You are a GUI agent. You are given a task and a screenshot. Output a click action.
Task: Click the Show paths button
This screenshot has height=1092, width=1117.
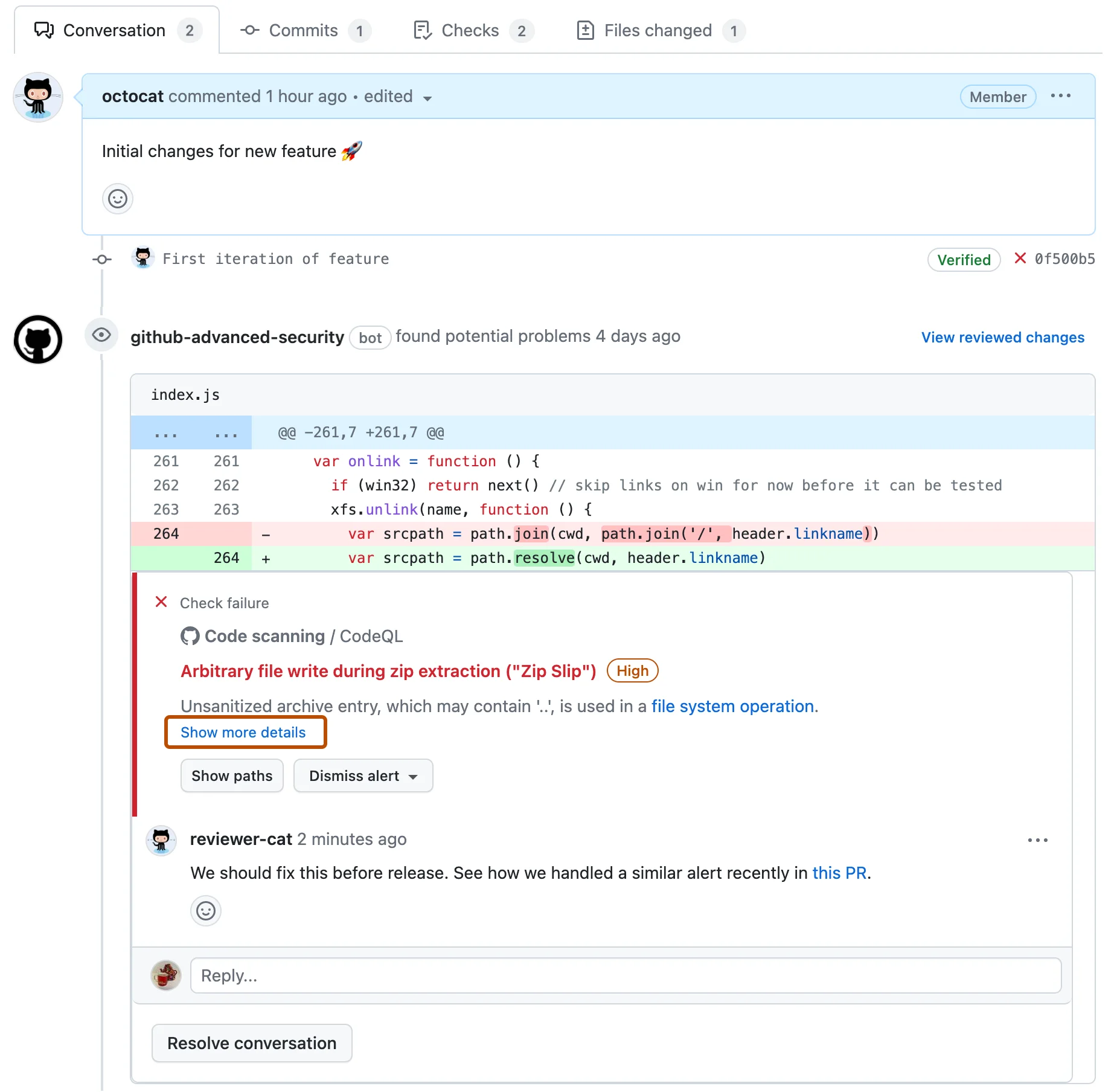tap(231, 776)
